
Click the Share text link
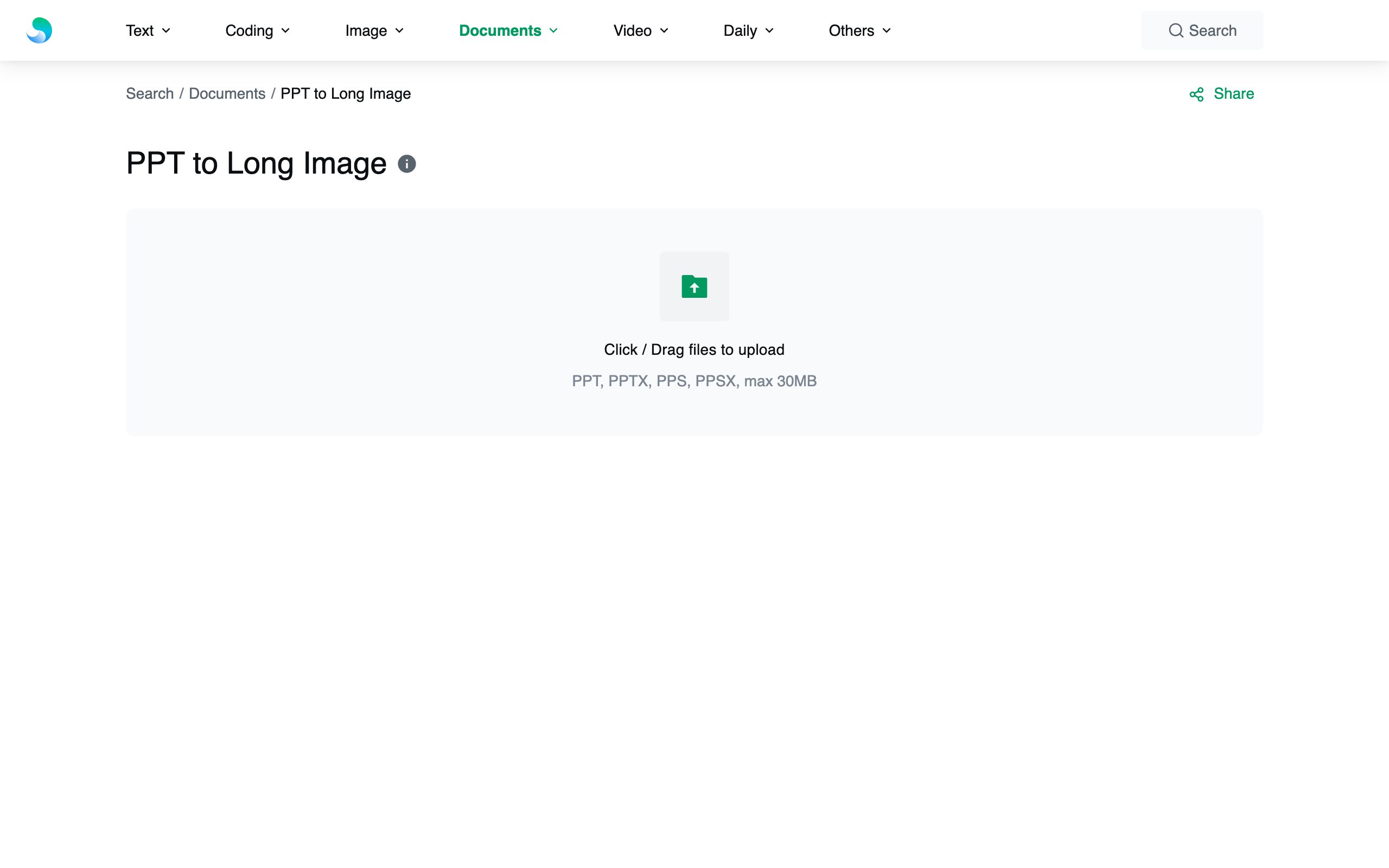click(1233, 93)
